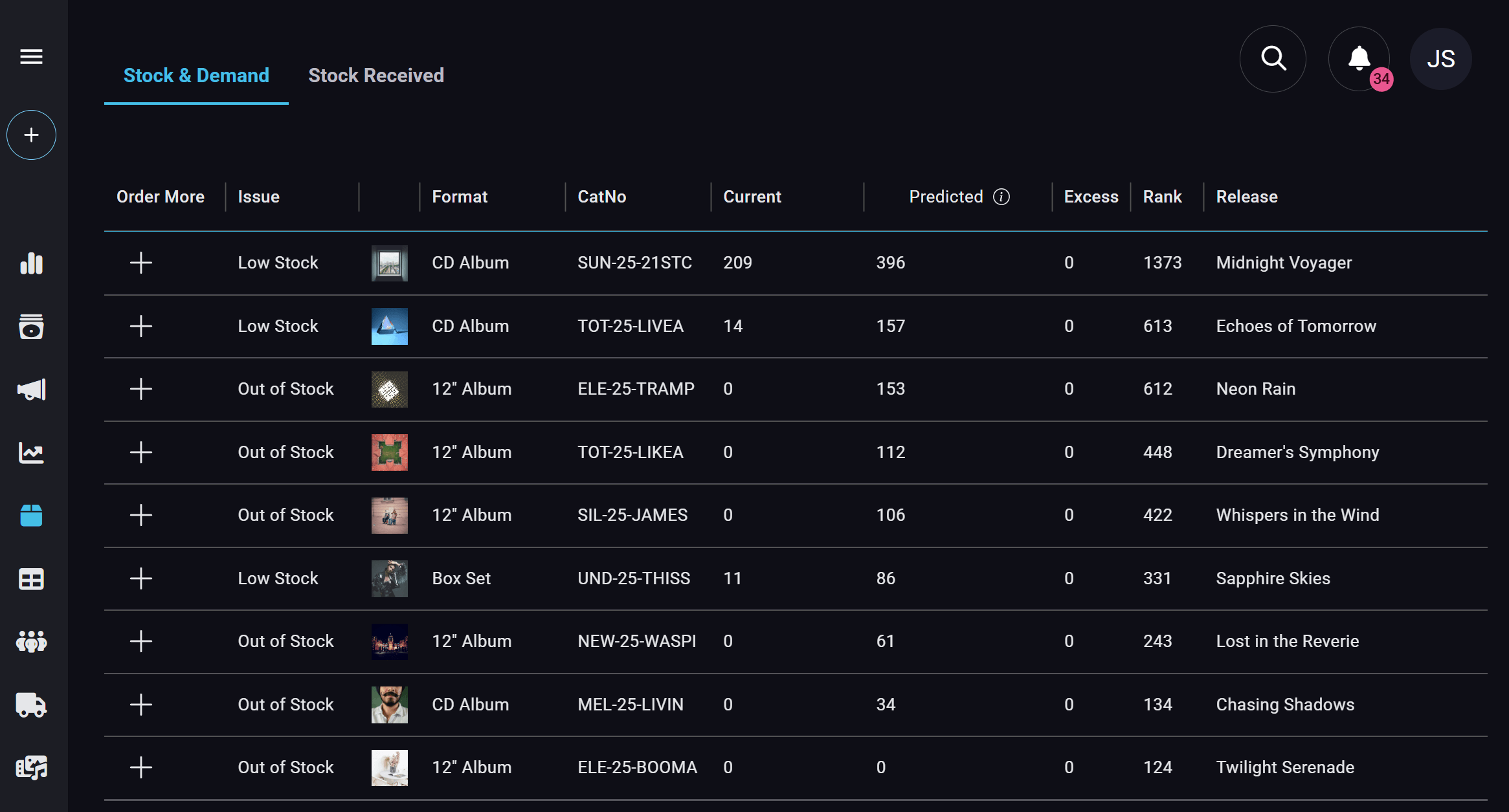Select the Stock & Demand tab
The width and height of the screenshot is (1509, 812).
click(x=196, y=76)
